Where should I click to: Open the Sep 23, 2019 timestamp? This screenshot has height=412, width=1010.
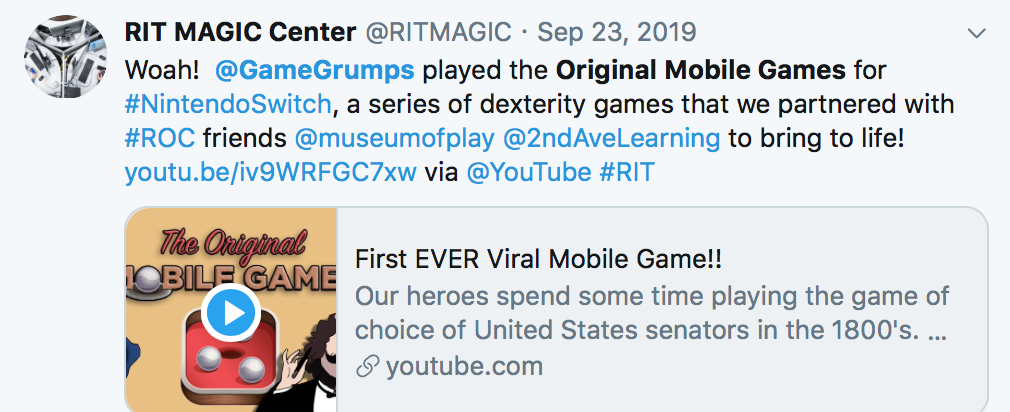click(x=616, y=32)
